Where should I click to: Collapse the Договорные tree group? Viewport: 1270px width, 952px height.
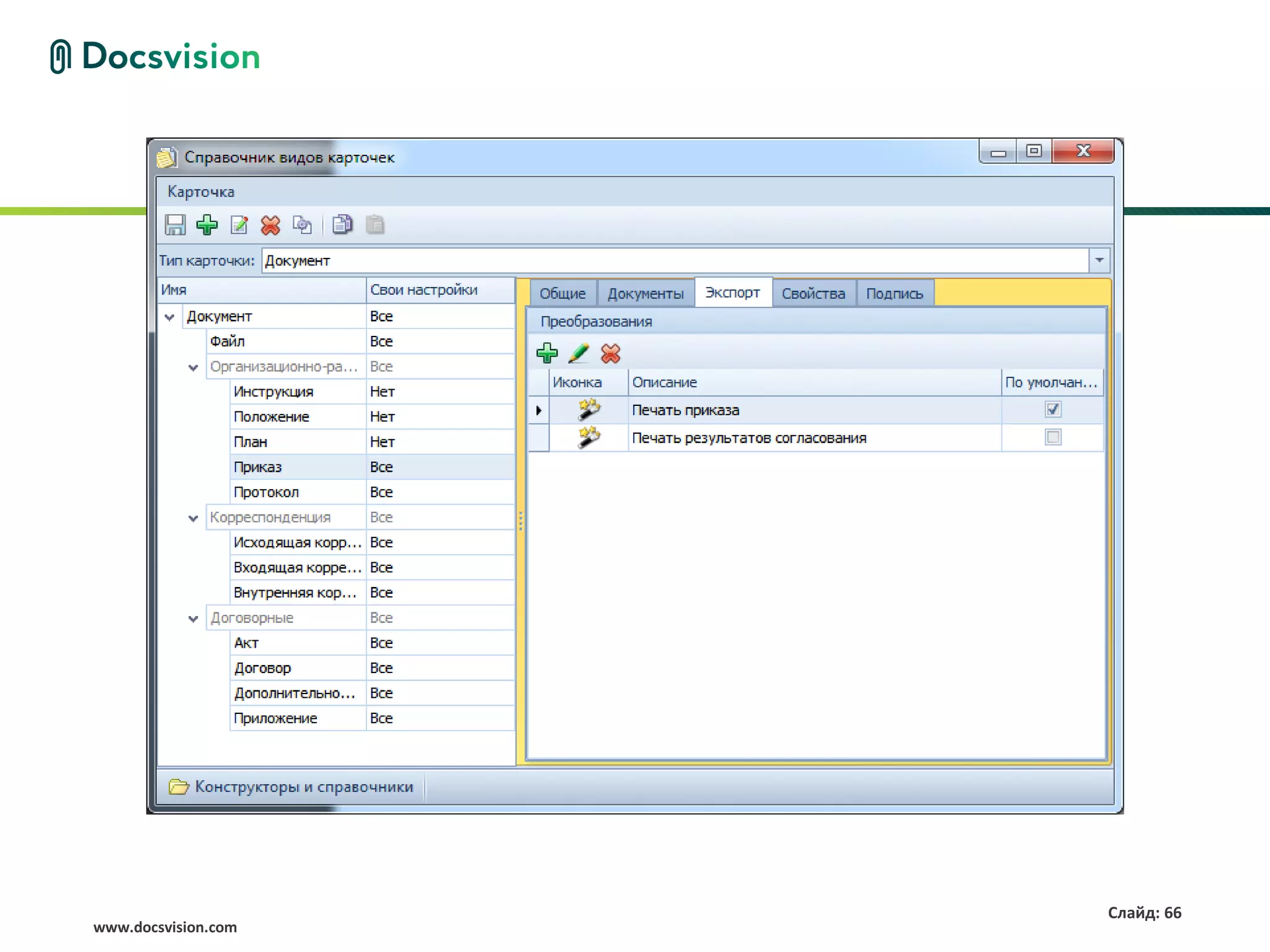click(193, 619)
